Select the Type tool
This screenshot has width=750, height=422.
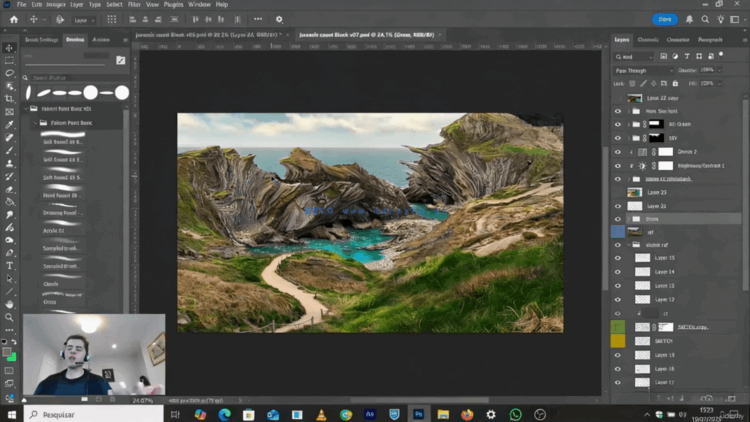(x=10, y=266)
